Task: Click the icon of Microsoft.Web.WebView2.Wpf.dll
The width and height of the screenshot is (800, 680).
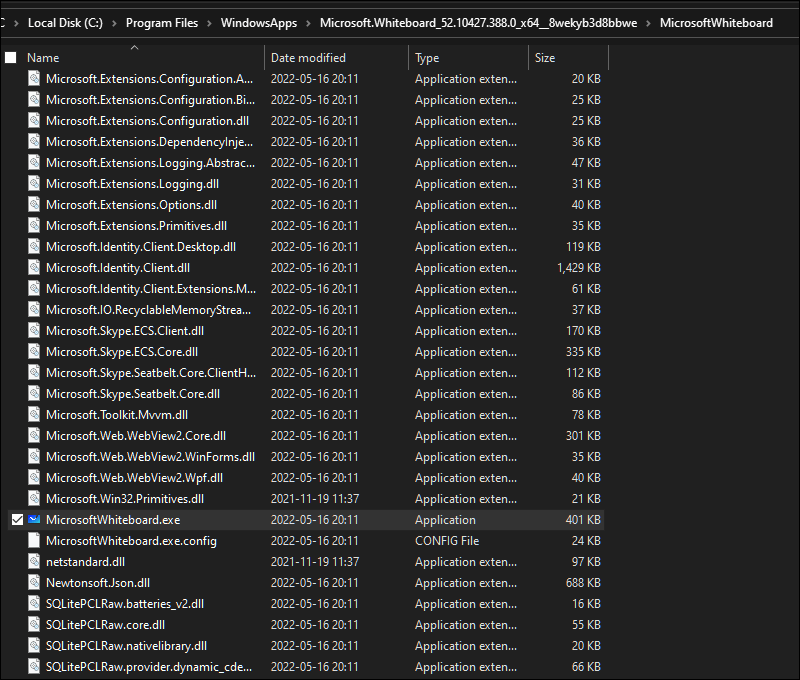Action: click(34, 478)
